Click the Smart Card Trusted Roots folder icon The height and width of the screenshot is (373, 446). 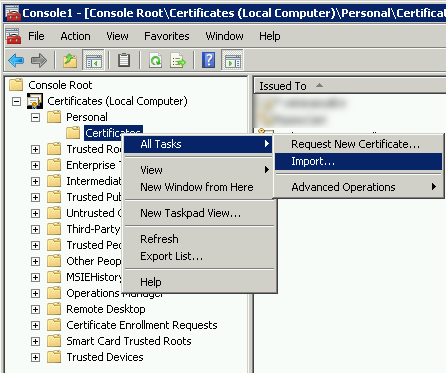click(x=54, y=341)
